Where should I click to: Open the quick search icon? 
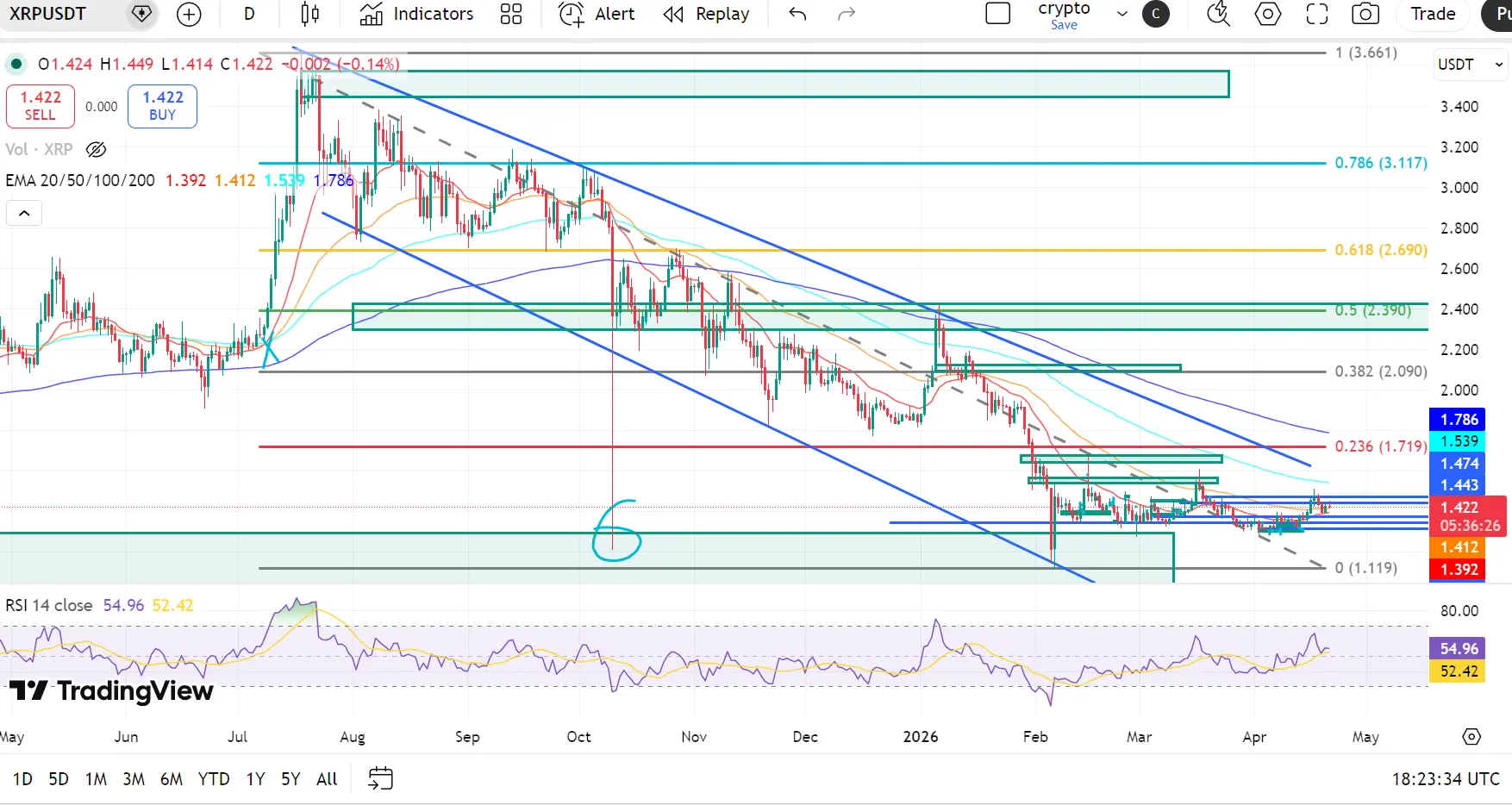coord(1218,14)
